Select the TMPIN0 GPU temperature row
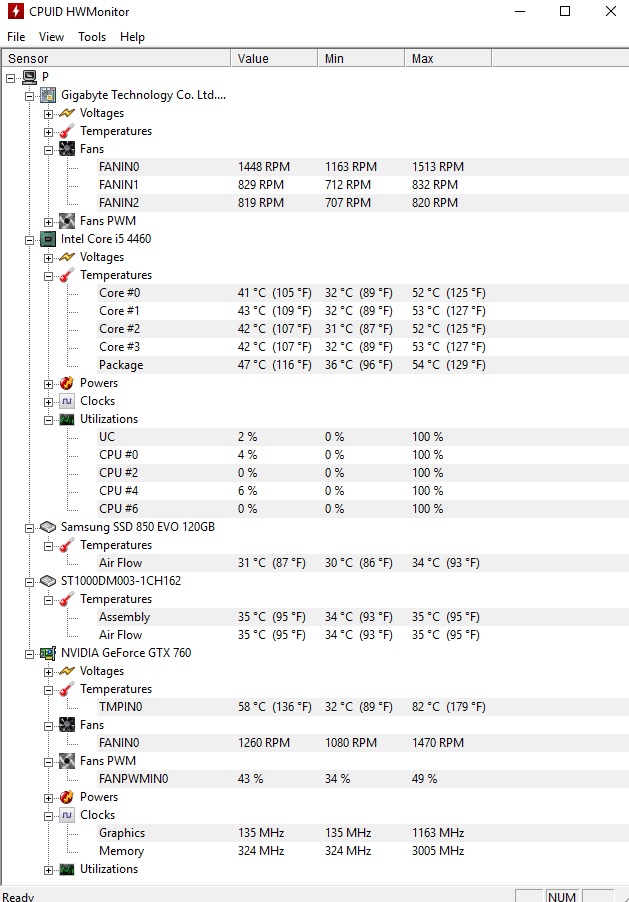The image size is (629, 902). point(120,707)
